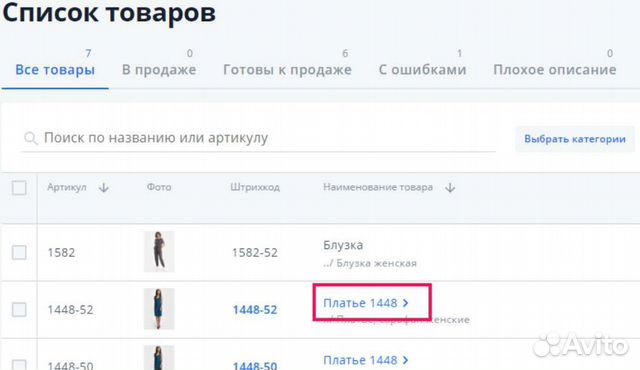The image size is (640, 370).
Task: Open the Плохое описание tab
Action: pos(555,69)
